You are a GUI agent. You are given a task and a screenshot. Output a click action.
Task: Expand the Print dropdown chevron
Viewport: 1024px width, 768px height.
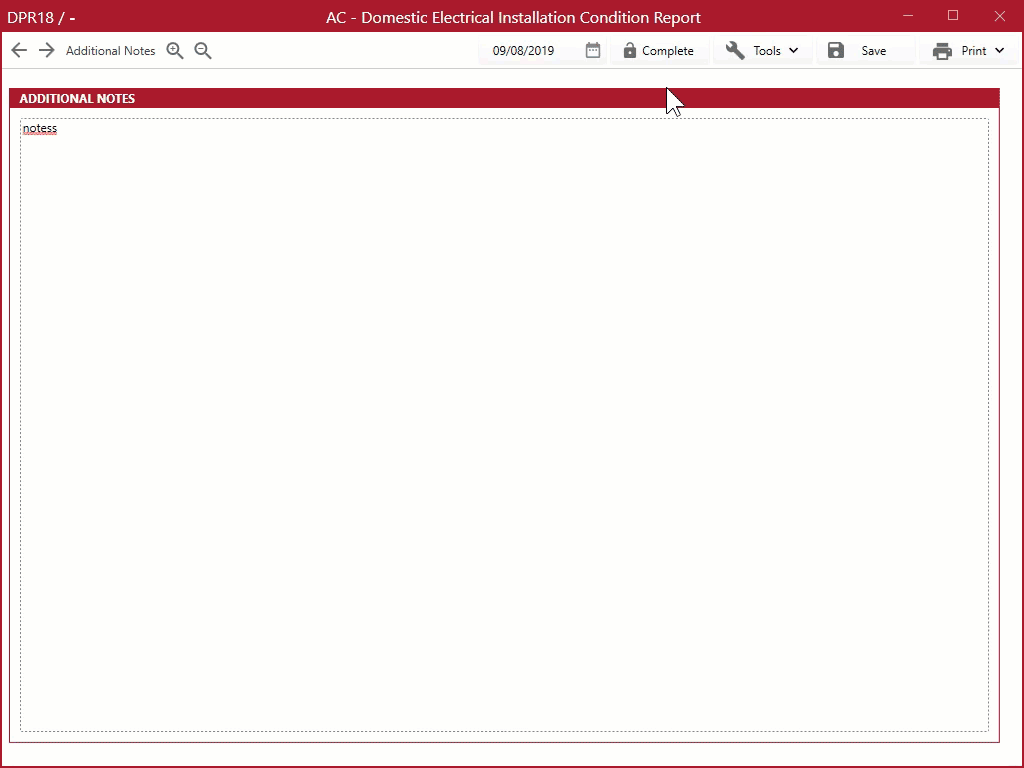[x=999, y=50]
